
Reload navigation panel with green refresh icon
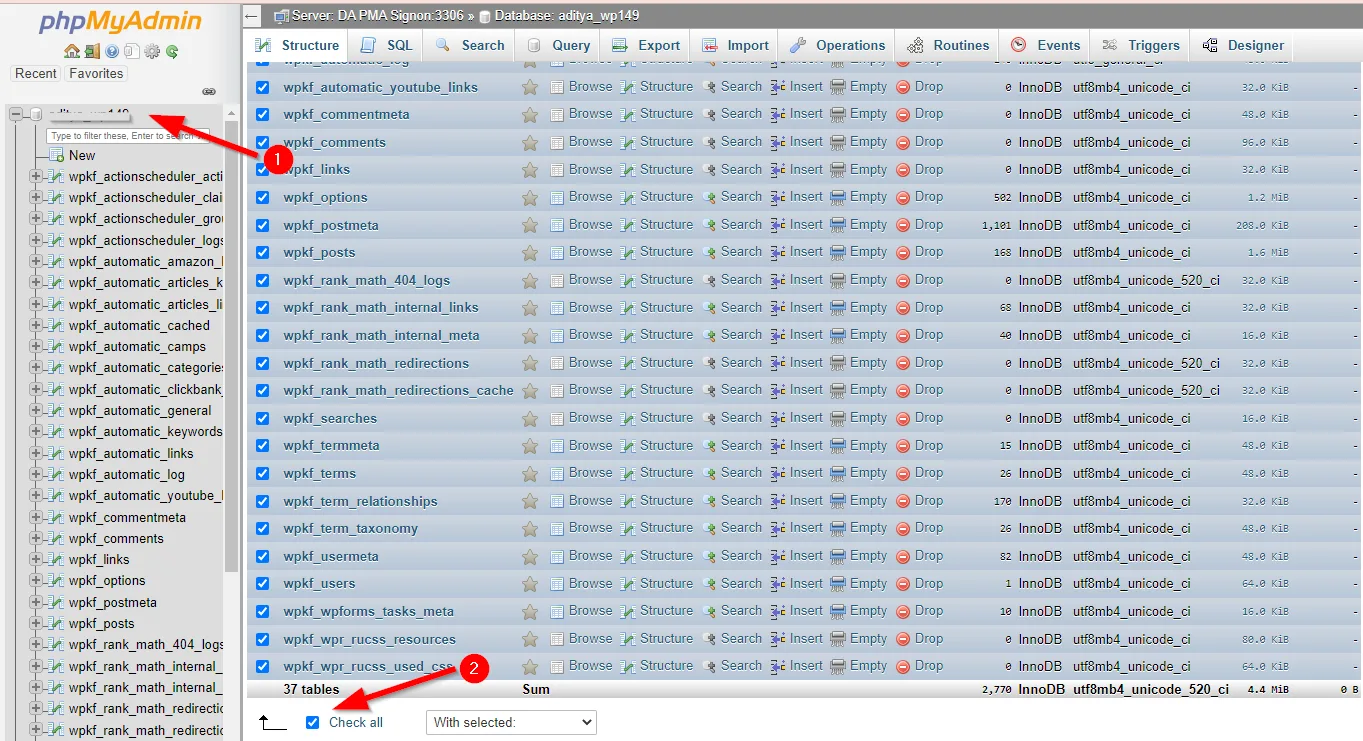(172, 51)
